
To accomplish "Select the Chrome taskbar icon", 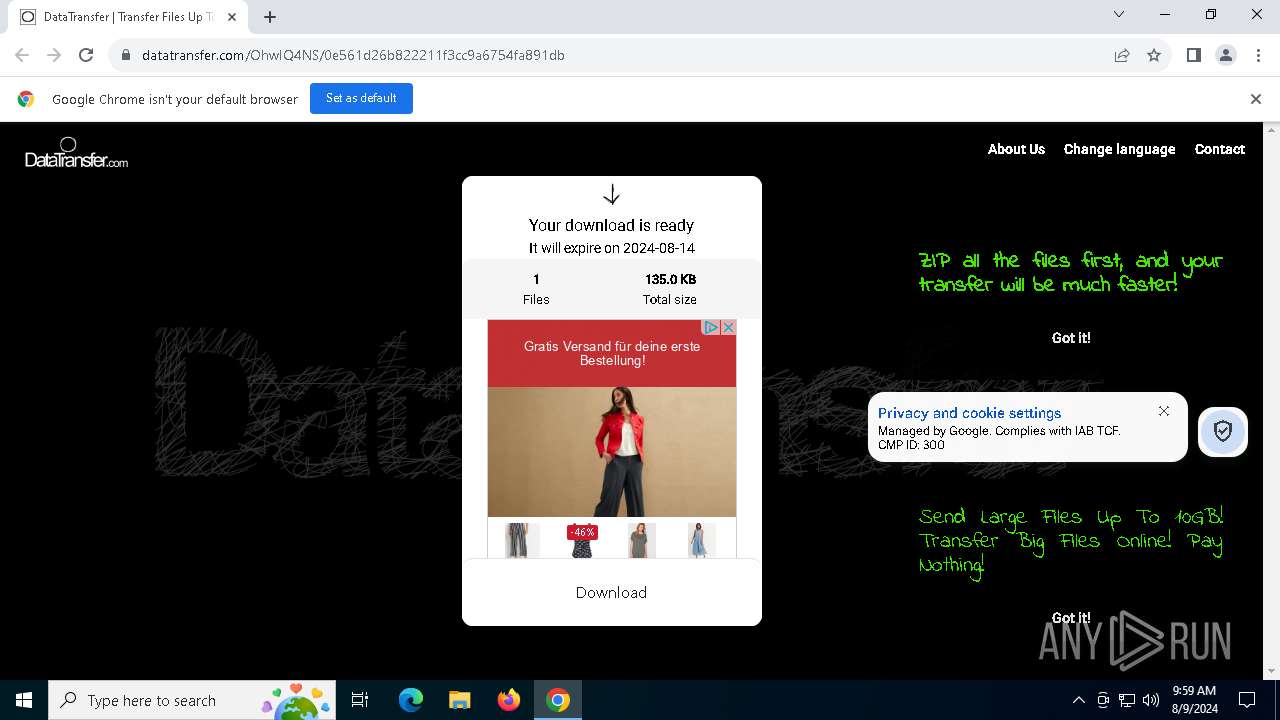I will [x=558, y=700].
